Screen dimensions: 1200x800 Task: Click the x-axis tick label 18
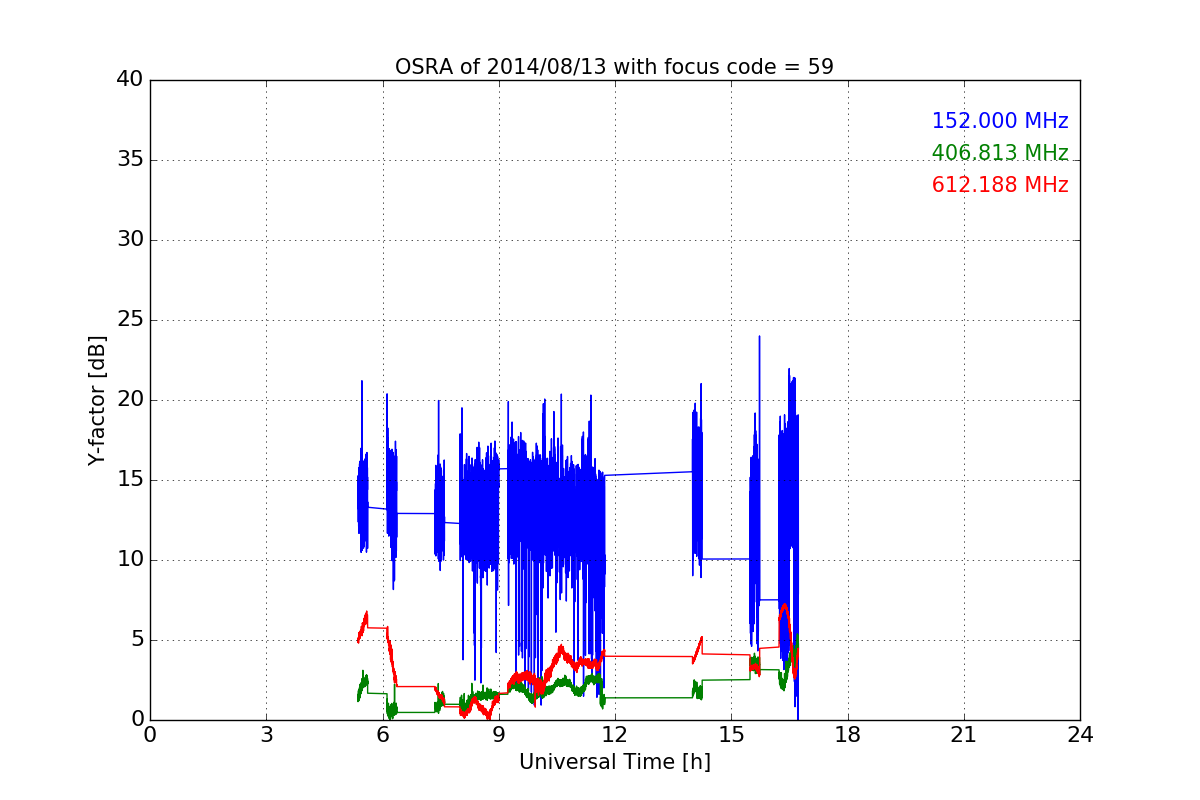click(848, 735)
